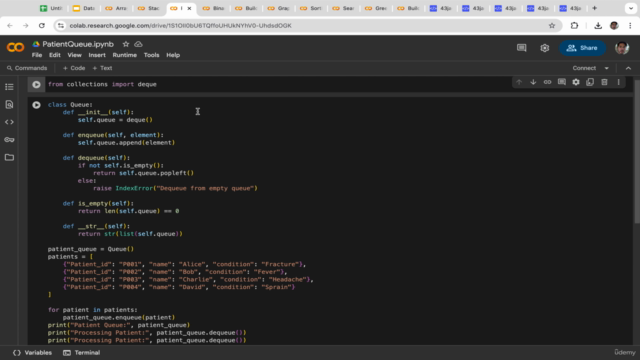Open the Help menu
Viewport: 640px width, 360px height.
(x=173, y=55)
